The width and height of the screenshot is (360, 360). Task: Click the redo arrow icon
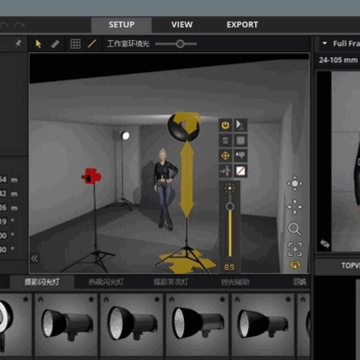click(19, 25)
